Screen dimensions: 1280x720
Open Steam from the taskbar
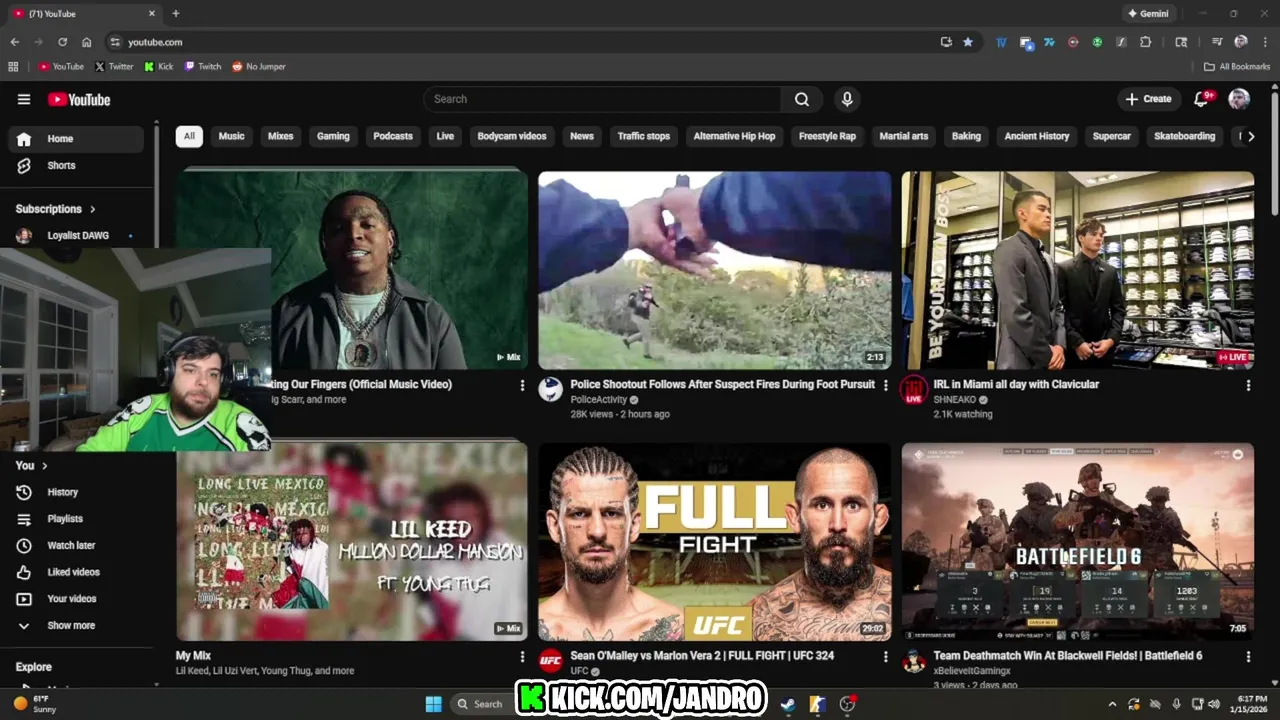(788, 704)
